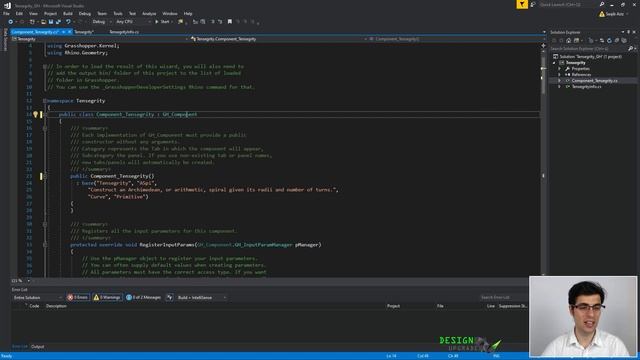The image size is (640, 360).
Task: Collapse the summary comment at line 16
Action: coord(45,128)
